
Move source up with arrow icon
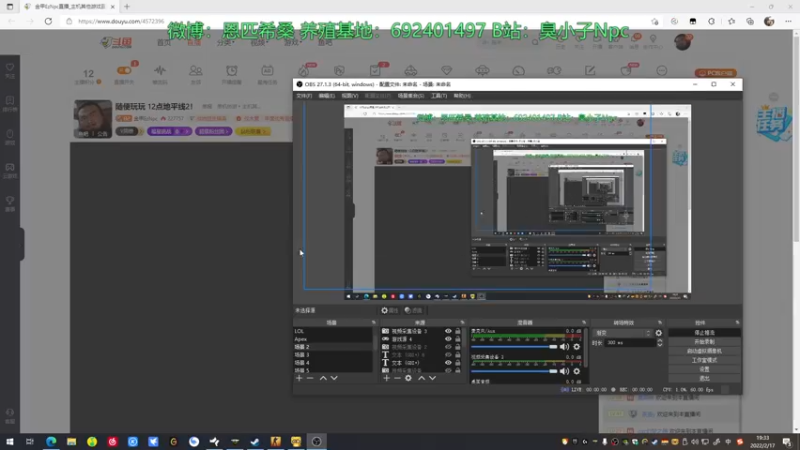[421, 378]
